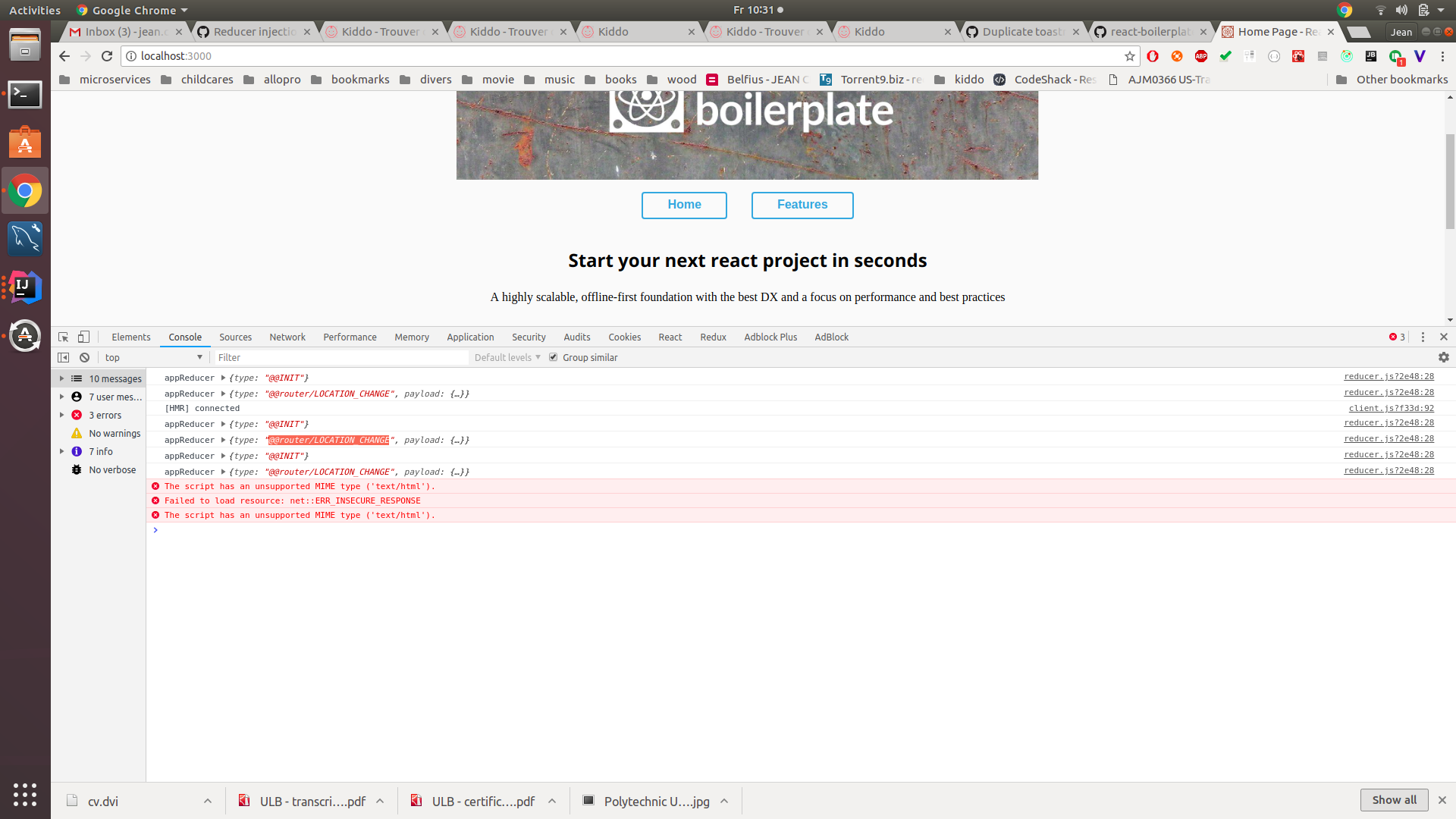Image resolution: width=1456 pixels, height=819 pixels.
Task: Click the Opera extension icon in the toolbar
Action: (x=1153, y=56)
